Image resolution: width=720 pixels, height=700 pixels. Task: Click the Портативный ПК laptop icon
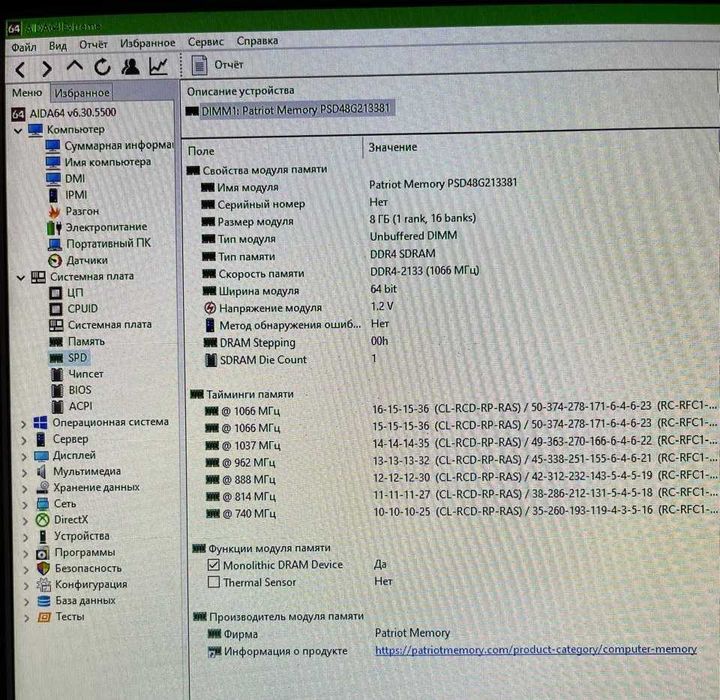click(x=55, y=244)
